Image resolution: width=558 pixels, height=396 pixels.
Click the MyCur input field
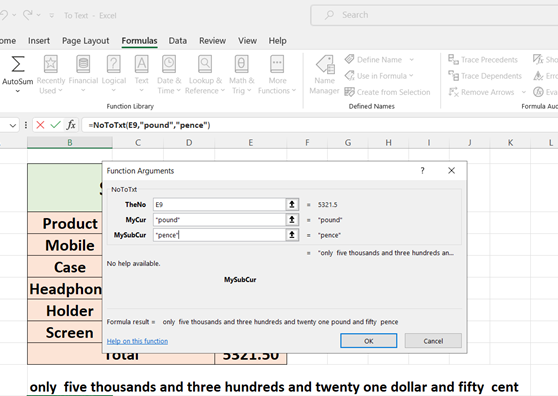pyautogui.click(x=220, y=220)
